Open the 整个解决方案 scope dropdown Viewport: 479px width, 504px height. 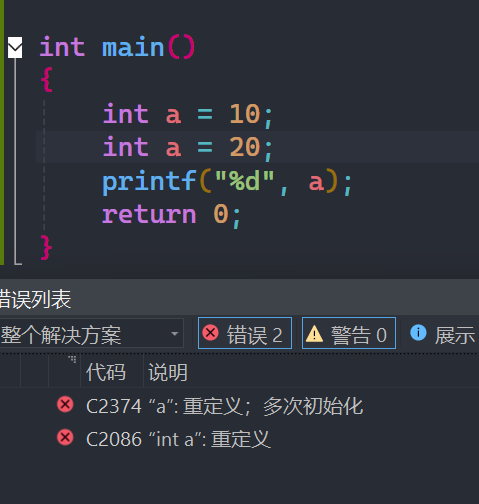[91, 333]
